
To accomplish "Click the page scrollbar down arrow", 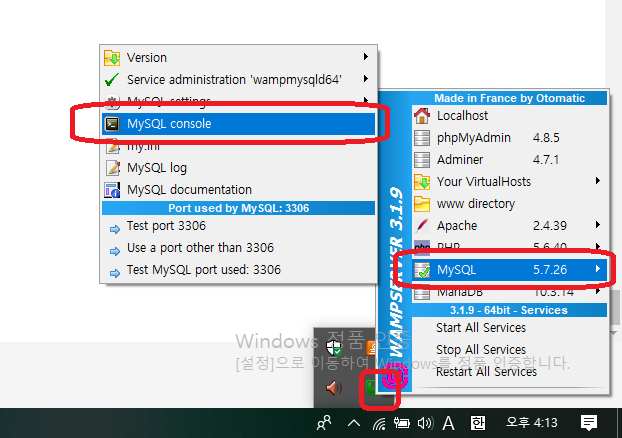I will point(613,333).
